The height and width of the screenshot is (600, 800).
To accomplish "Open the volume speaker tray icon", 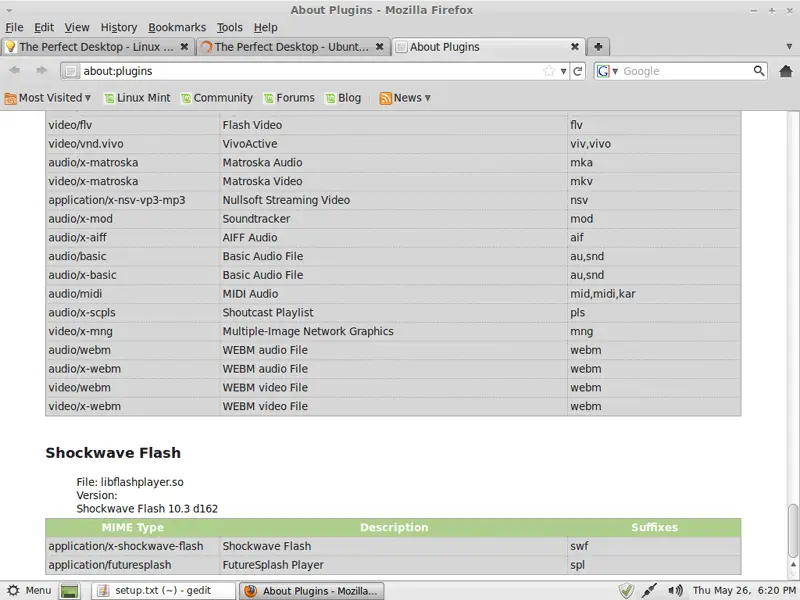I will click(675, 590).
